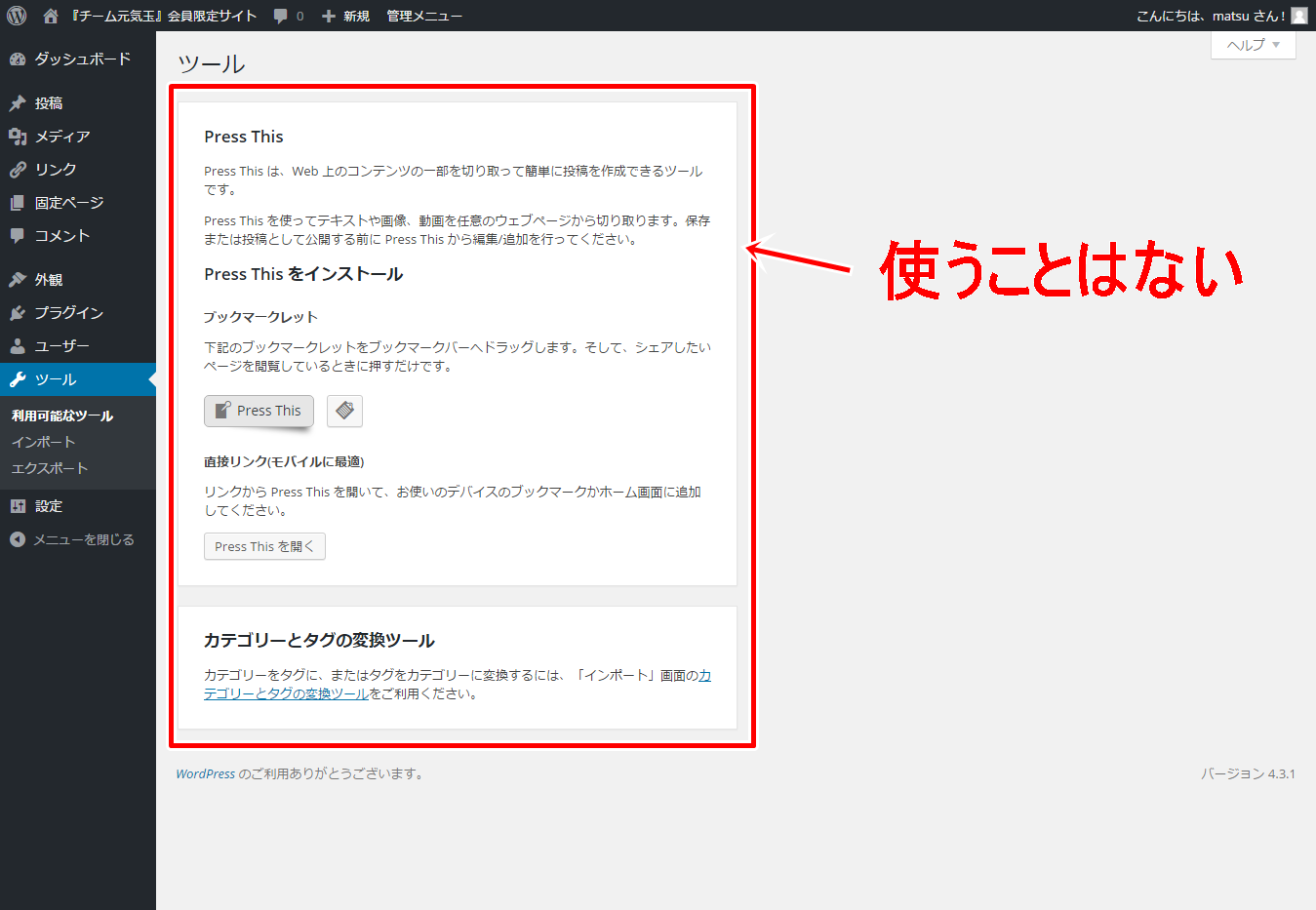Open 固定ページ menu item
Viewport: 1316px width, 910px height.
[78, 203]
